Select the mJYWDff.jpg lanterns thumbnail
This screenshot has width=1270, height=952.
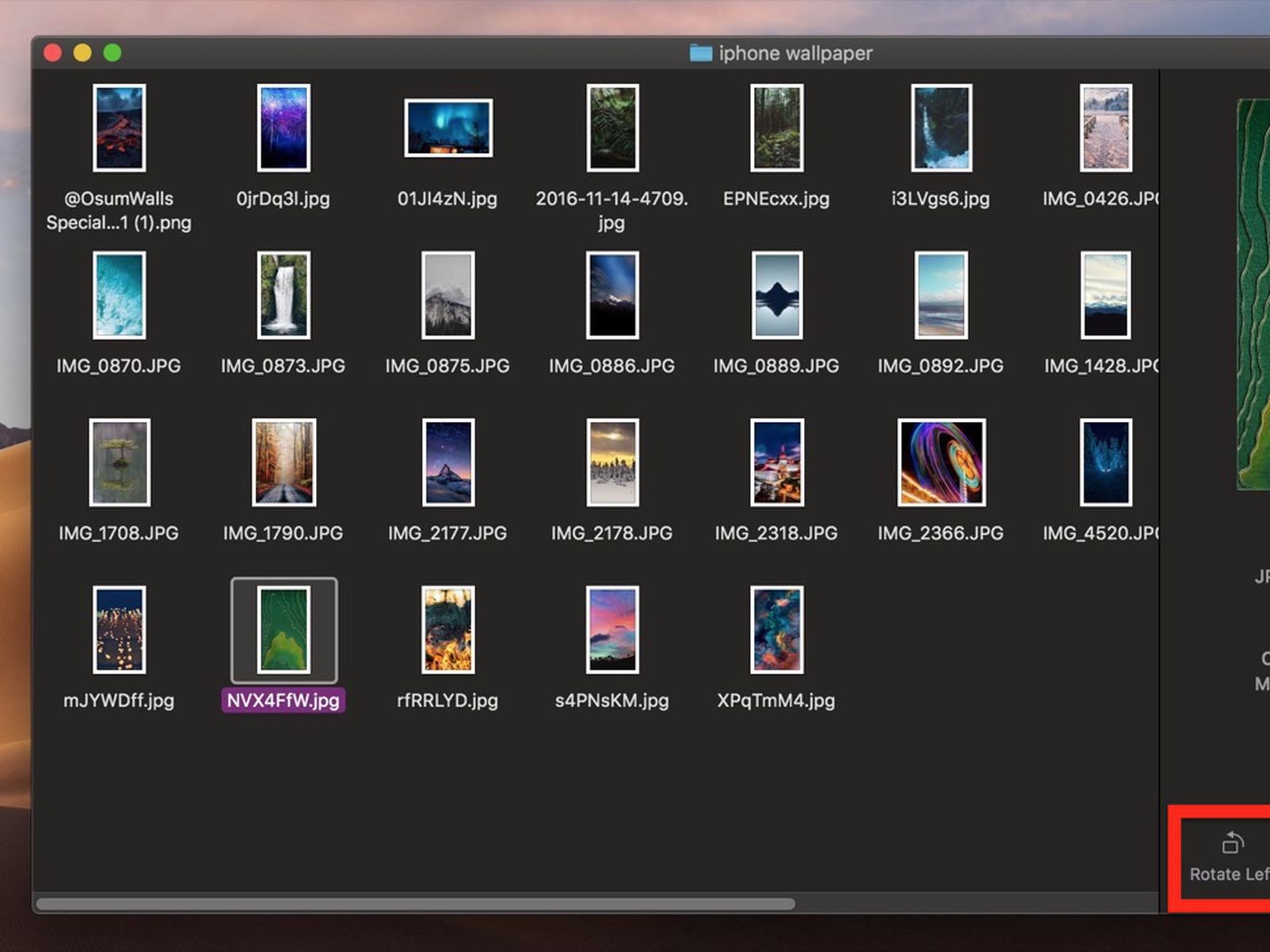click(x=119, y=630)
